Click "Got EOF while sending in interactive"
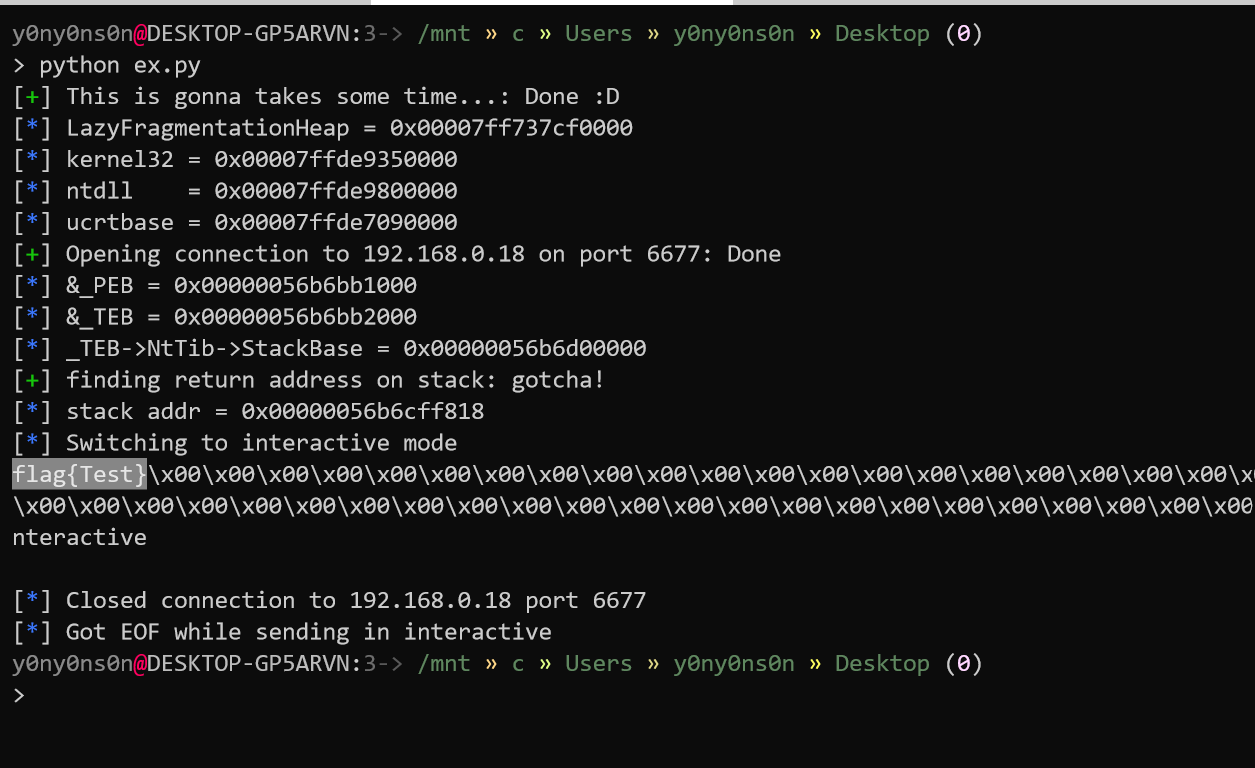The image size is (1255, 768). [x=308, y=632]
